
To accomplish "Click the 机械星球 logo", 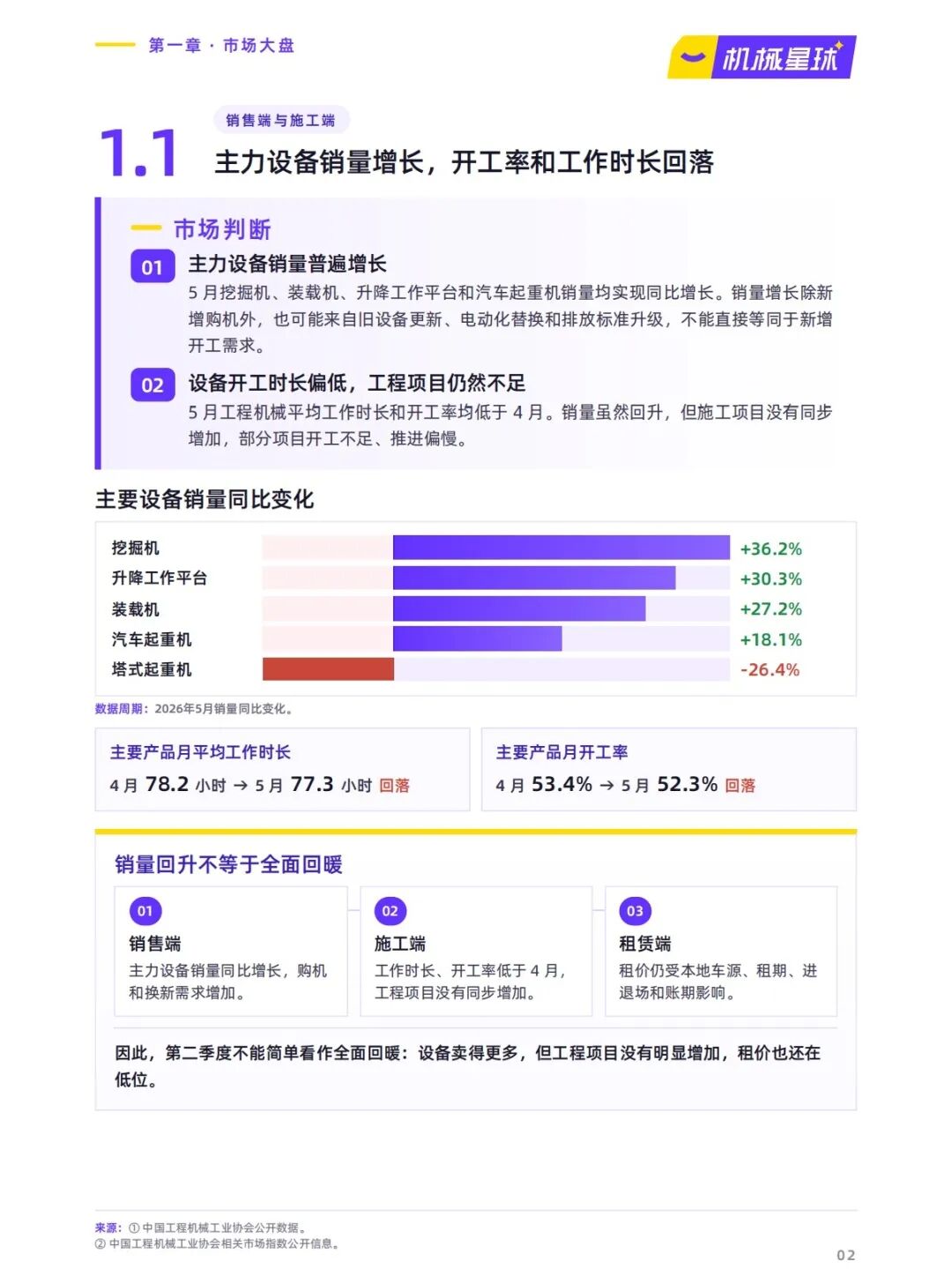I will tap(762, 57).
